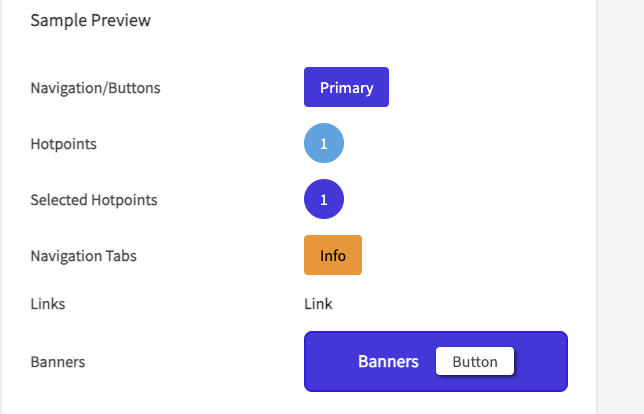Select the Navigation Tabs label
This screenshot has width=644, height=414.
(84, 255)
